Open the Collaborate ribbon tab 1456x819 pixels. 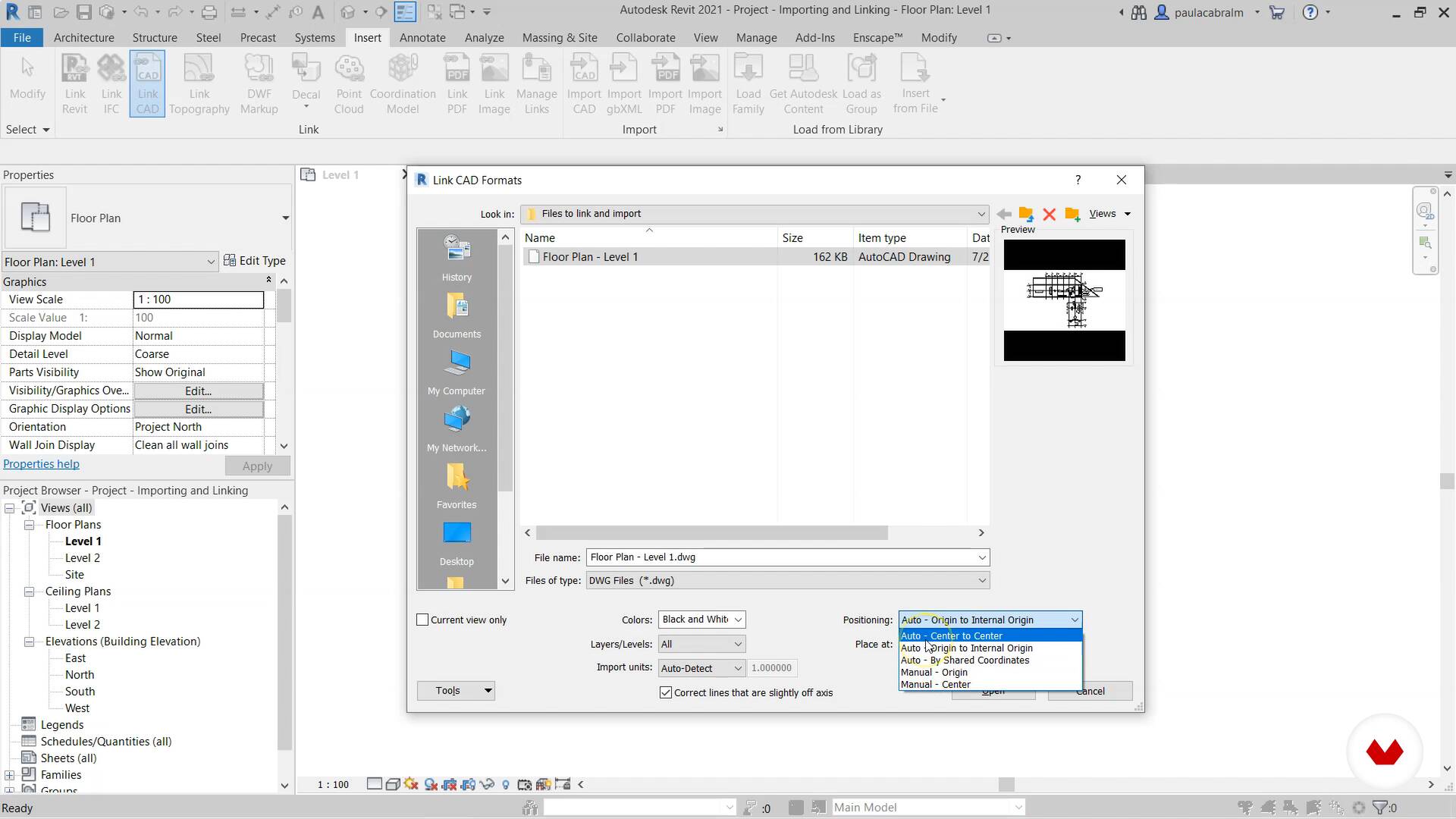click(x=645, y=37)
